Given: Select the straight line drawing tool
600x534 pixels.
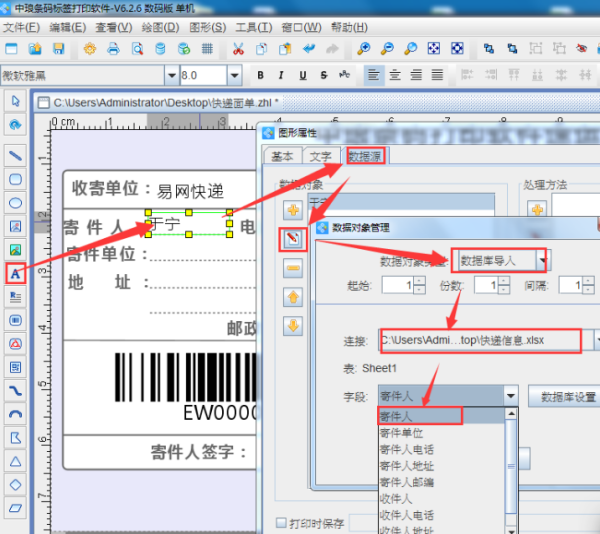Looking at the screenshot, I should tap(15, 155).
